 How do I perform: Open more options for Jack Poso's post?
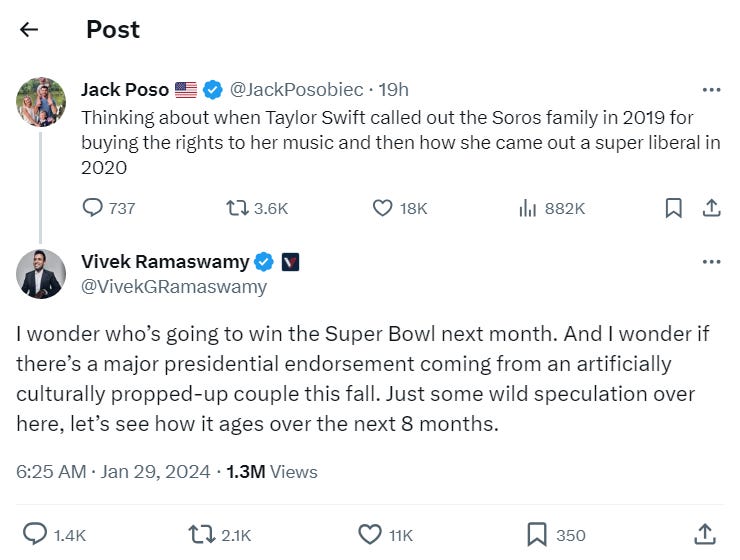coord(711,90)
